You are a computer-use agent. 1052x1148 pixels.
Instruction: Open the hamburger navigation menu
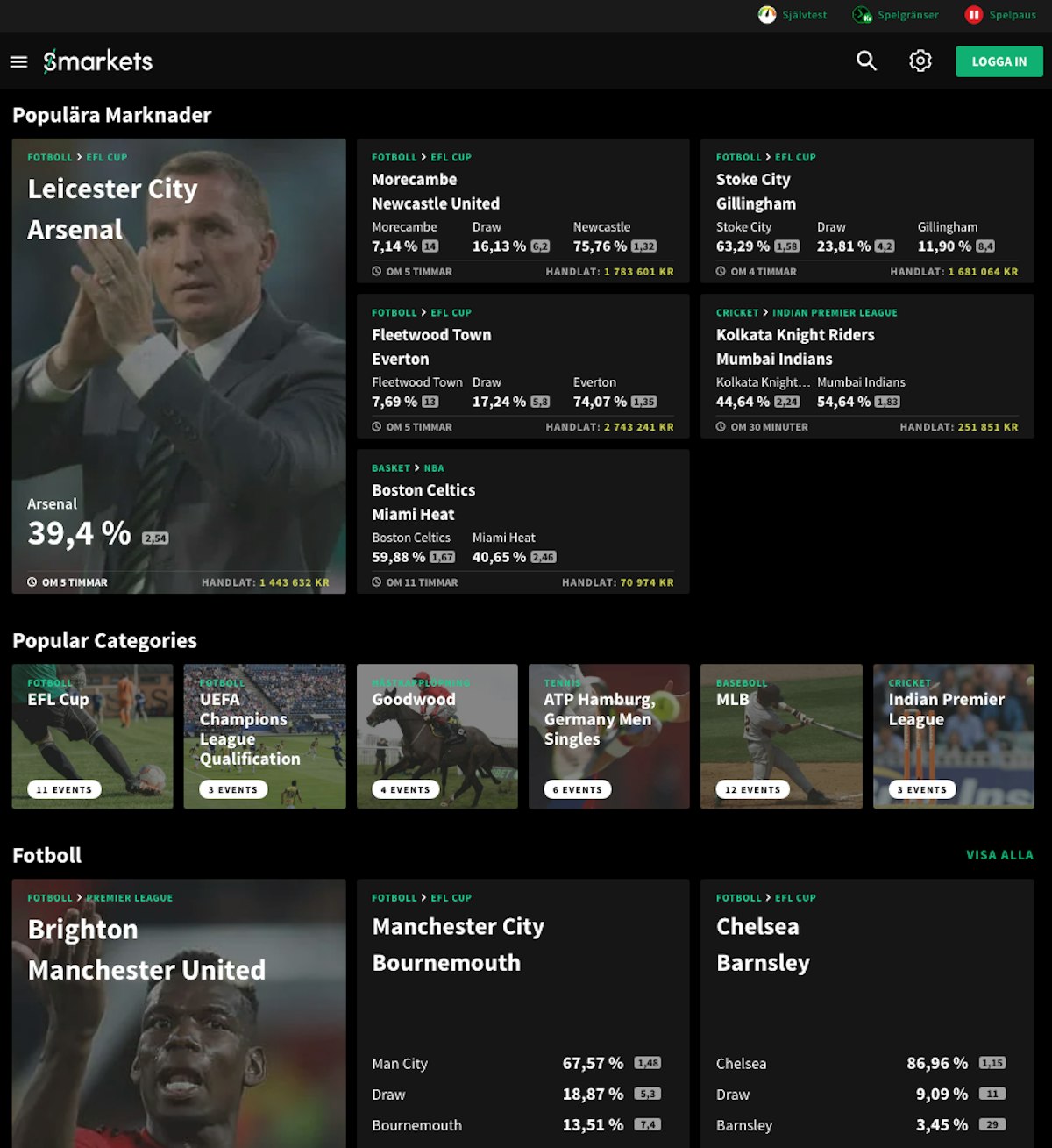click(18, 61)
